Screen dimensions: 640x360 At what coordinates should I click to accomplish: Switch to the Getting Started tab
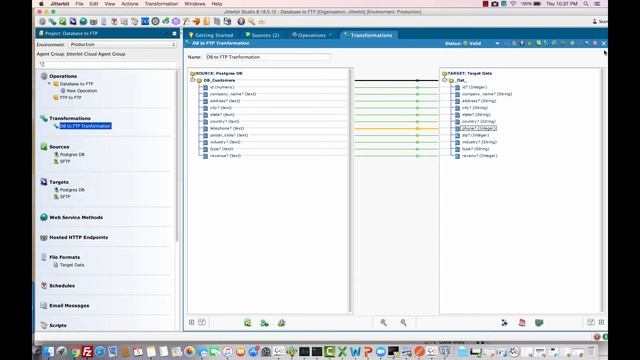(x=211, y=35)
